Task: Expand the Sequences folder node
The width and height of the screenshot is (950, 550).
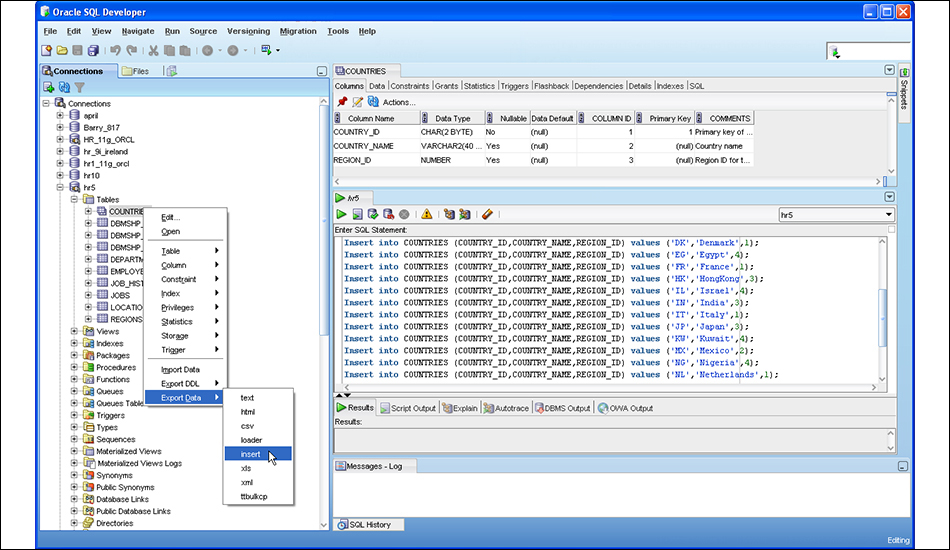Action: (x=74, y=439)
